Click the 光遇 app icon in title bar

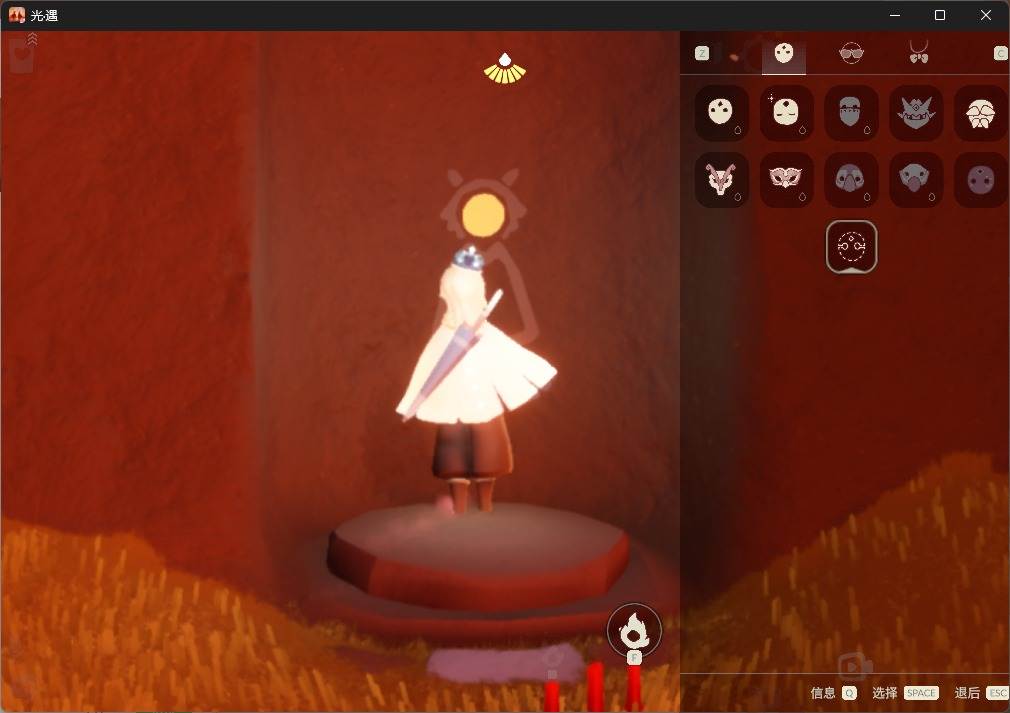(17, 15)
